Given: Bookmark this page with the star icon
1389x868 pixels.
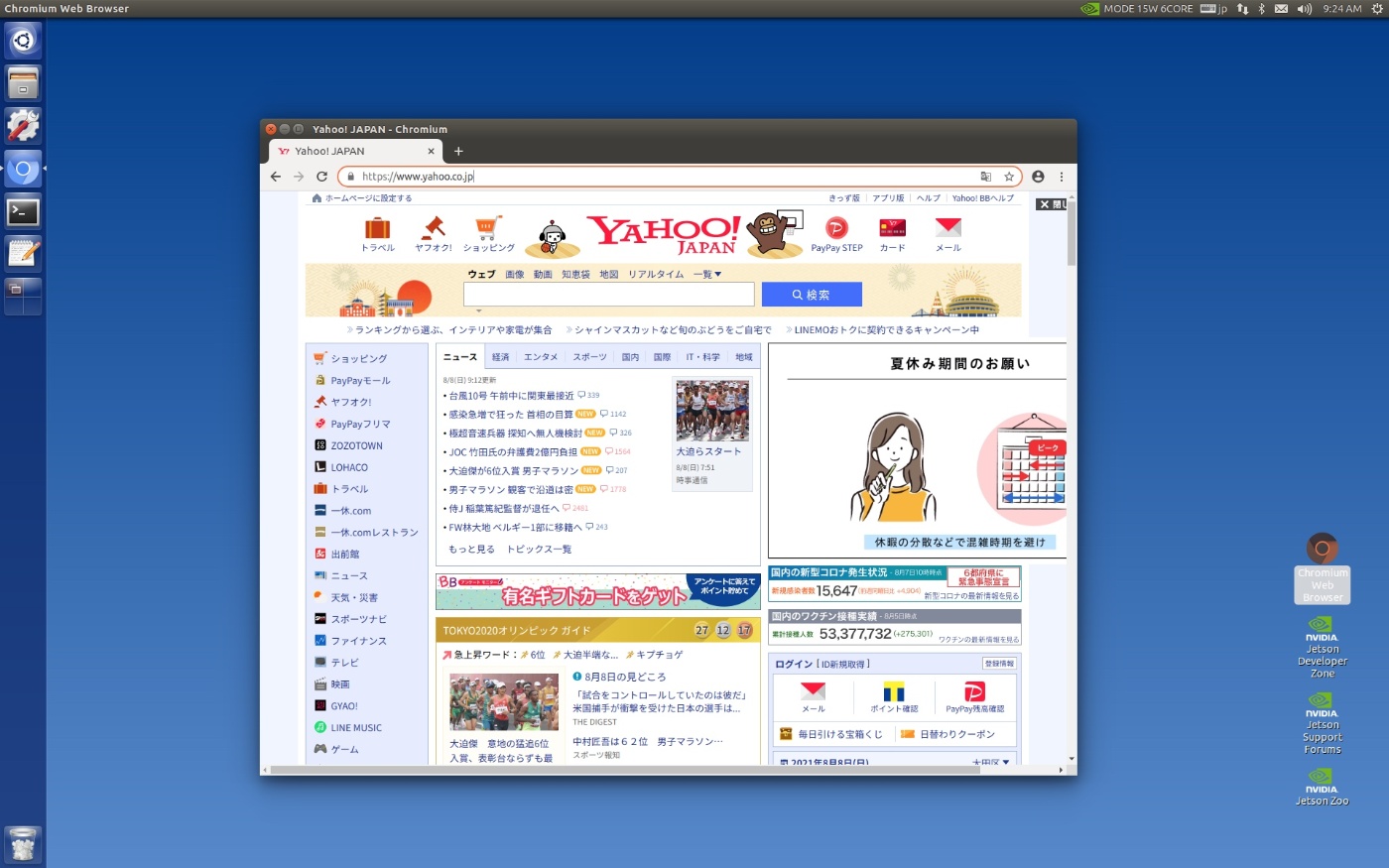Looking at the screenshot, I should [x=1009, y=177].
